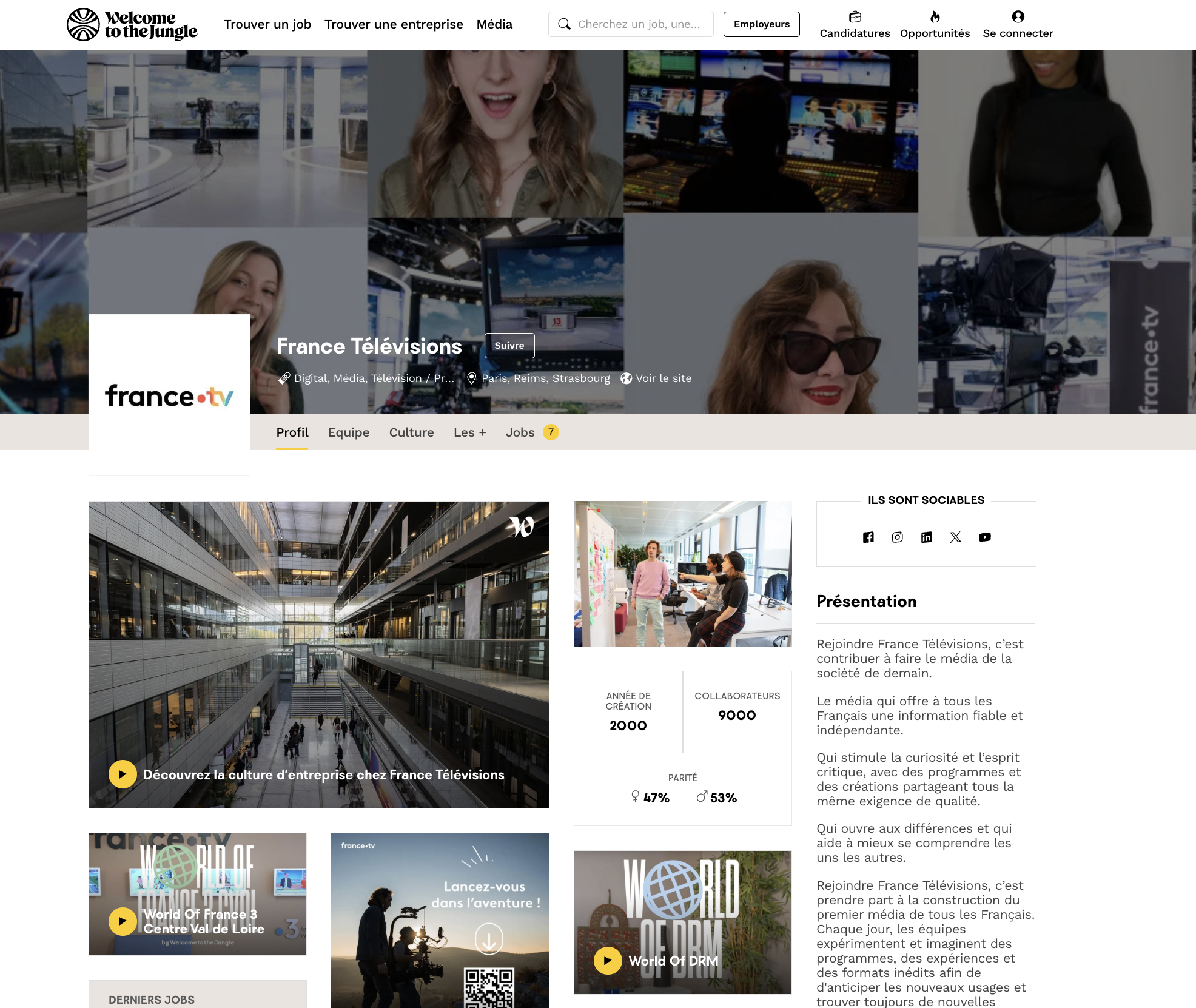Screen dimensions: 1196x1008
Task: Focus the job search field
Action: [x=631, y=24]
